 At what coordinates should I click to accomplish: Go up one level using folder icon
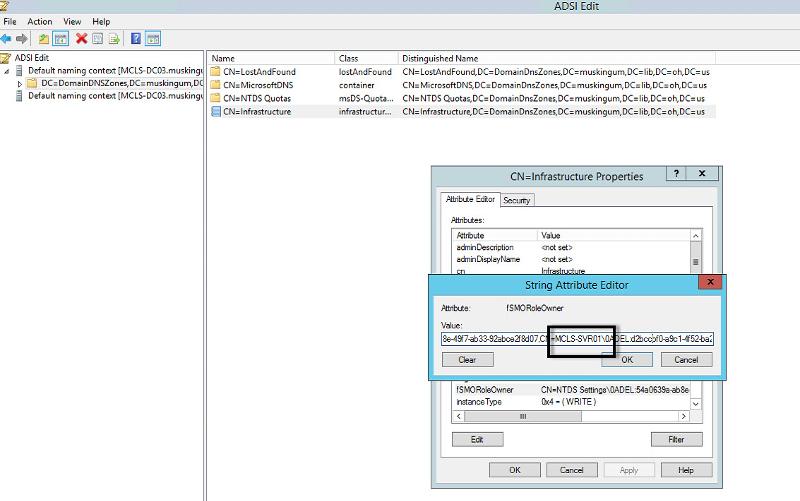pos(44,39)
